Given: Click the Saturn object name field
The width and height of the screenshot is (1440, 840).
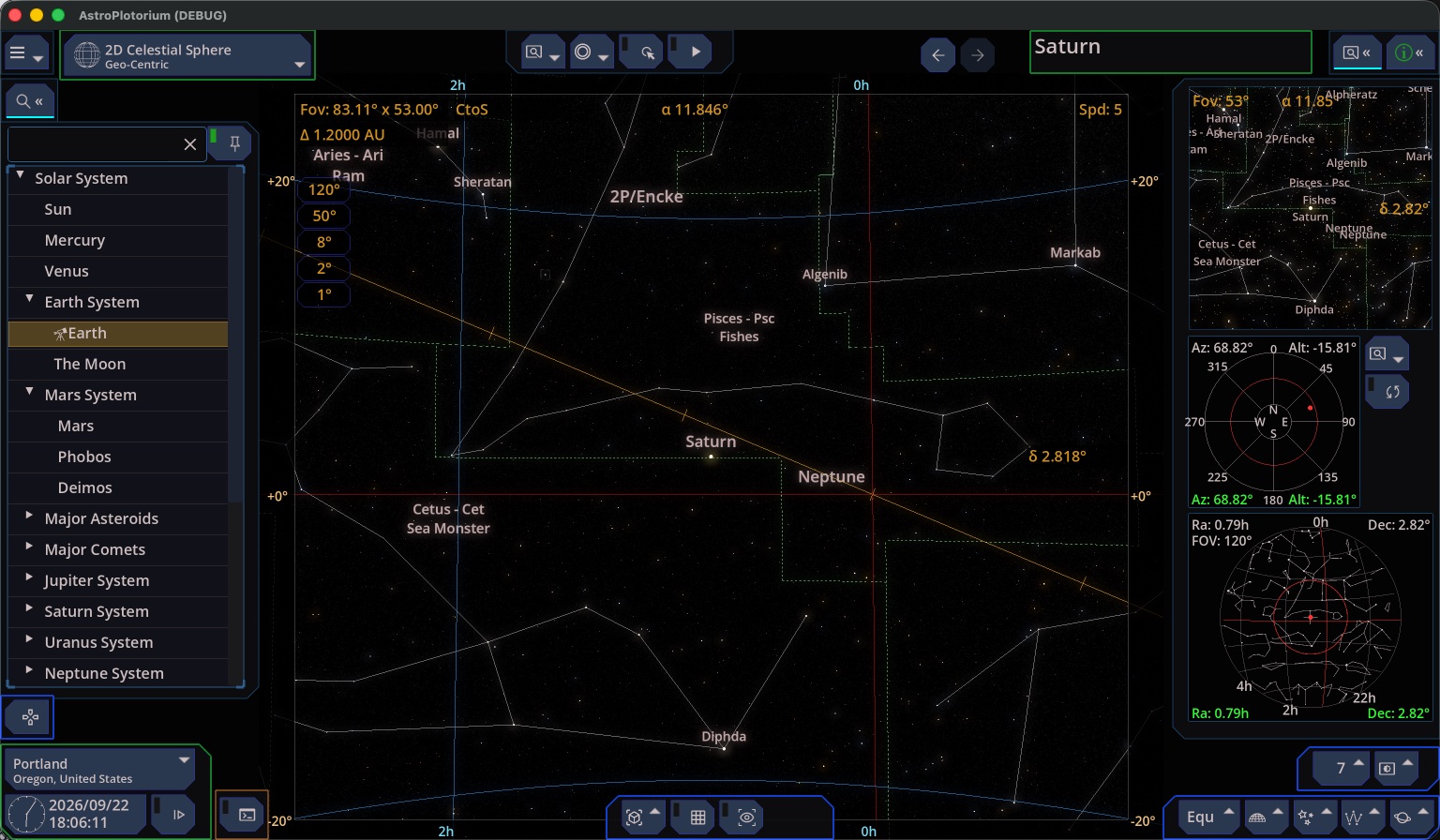Looking at the screenshot, I should 1170,52.
